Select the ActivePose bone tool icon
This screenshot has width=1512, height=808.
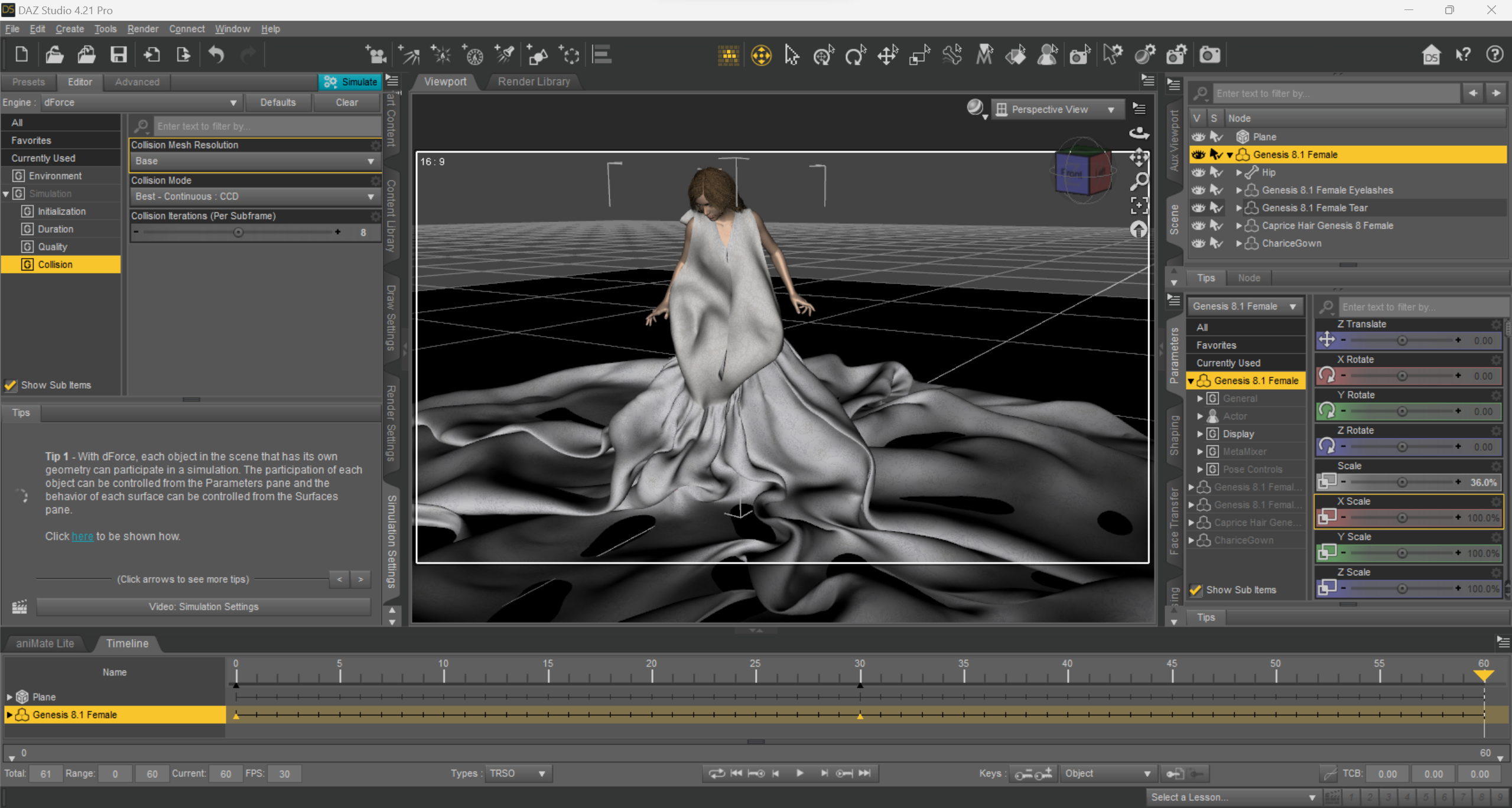tap(952, 56)
